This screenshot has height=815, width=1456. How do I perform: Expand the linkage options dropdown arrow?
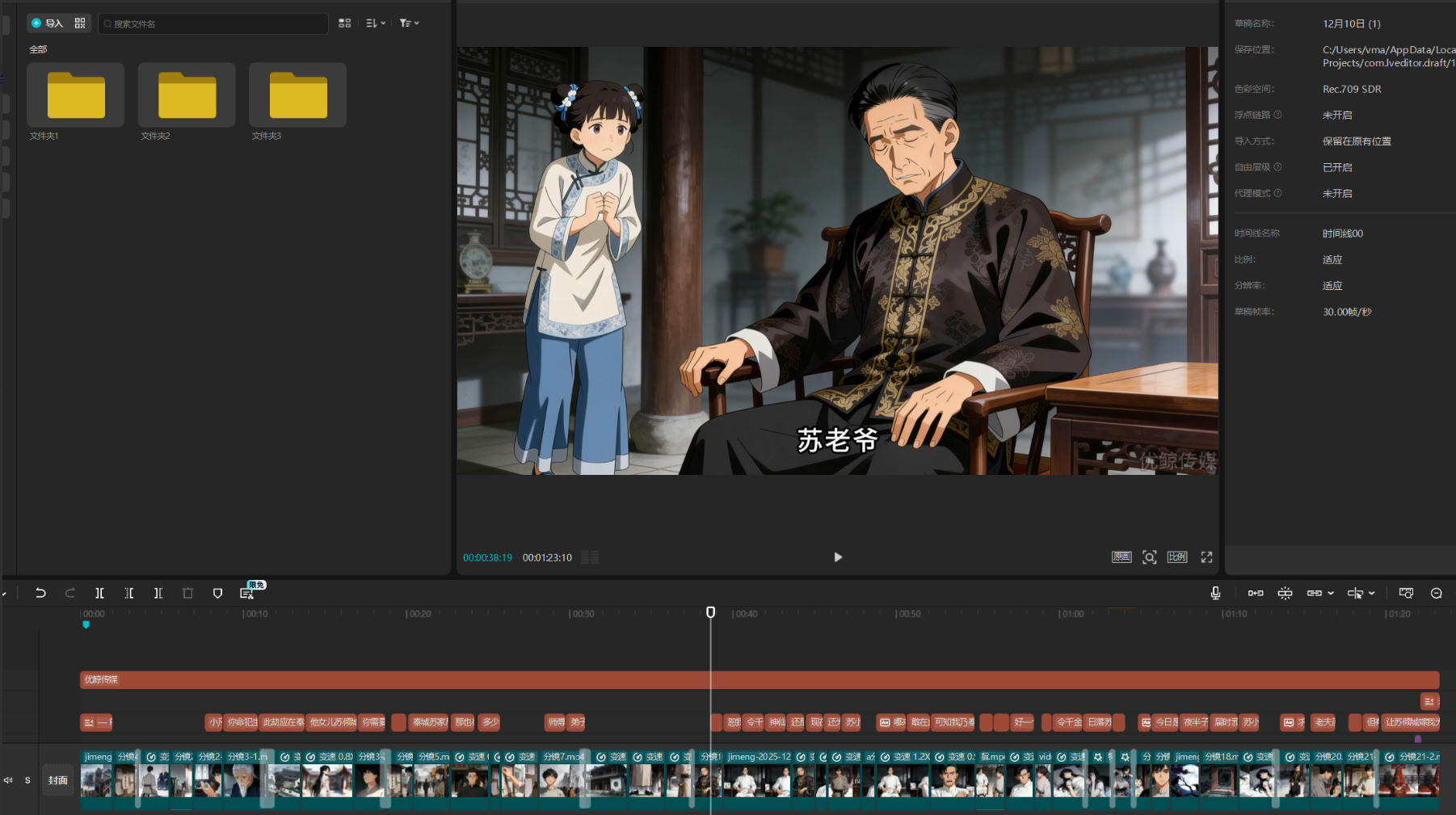1331,593
